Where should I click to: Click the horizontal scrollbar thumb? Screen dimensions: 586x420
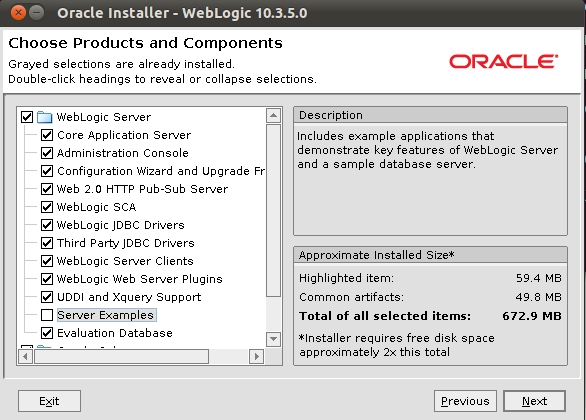coord(121,356)
